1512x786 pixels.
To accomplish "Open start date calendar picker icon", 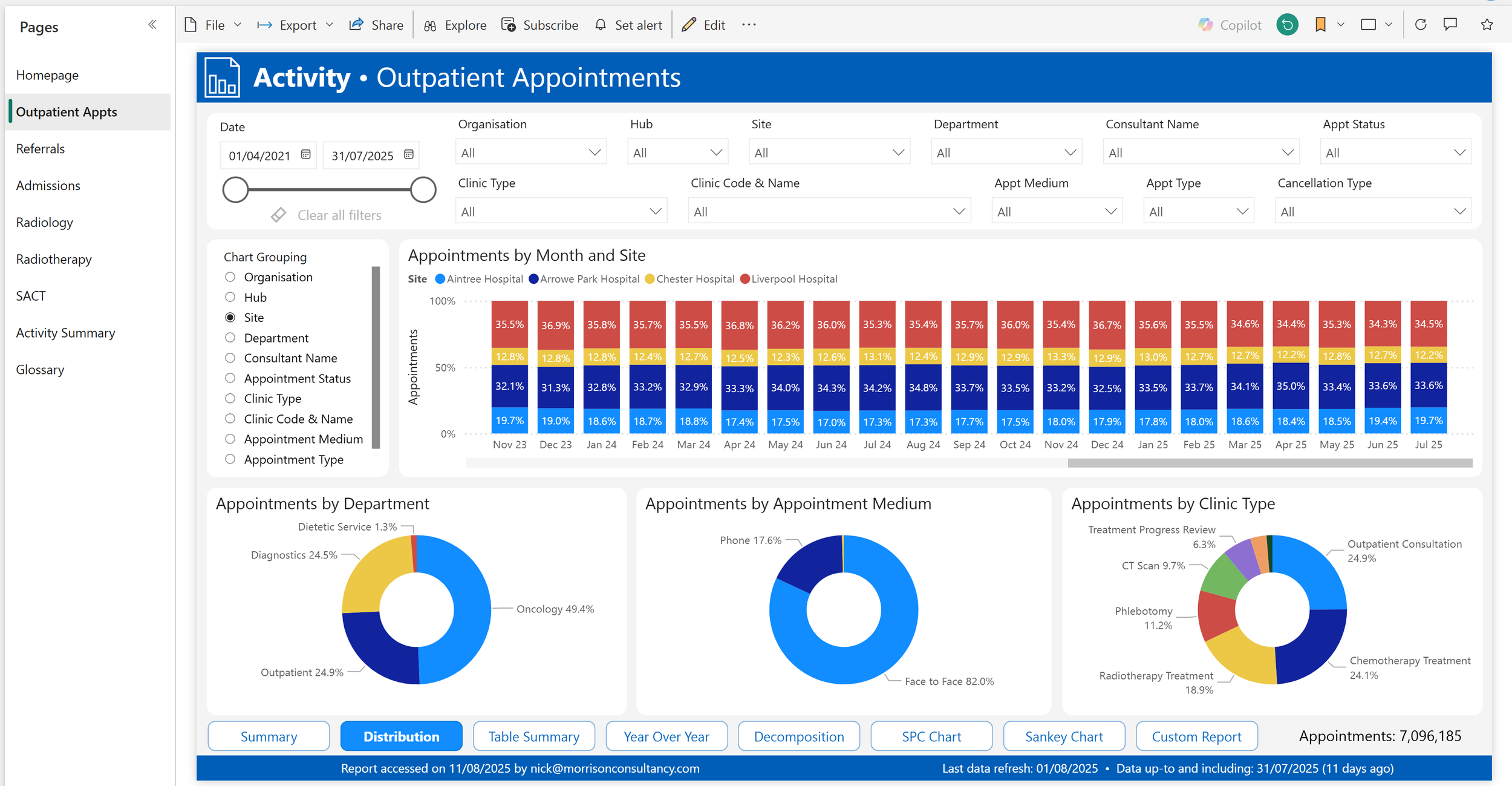I will pos(306,154).
